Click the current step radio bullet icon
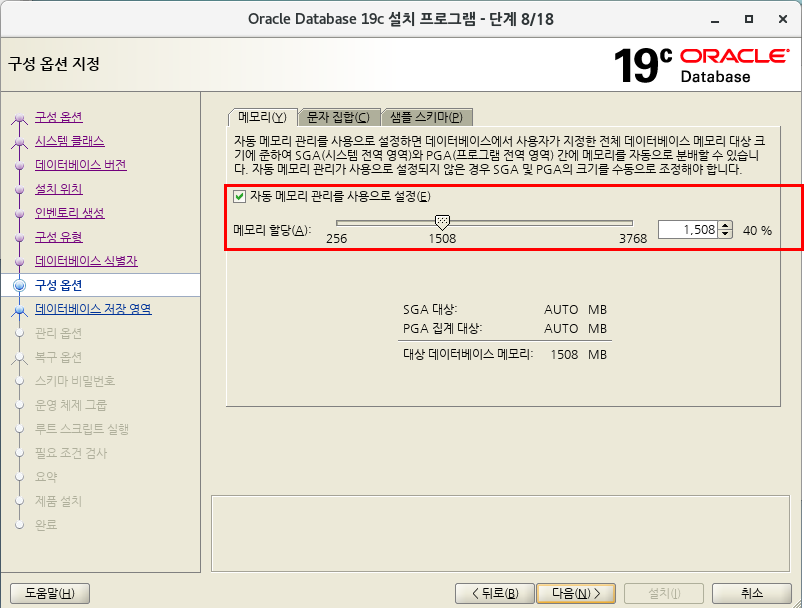This screenshot has height=608, width=804. (19, 285)
